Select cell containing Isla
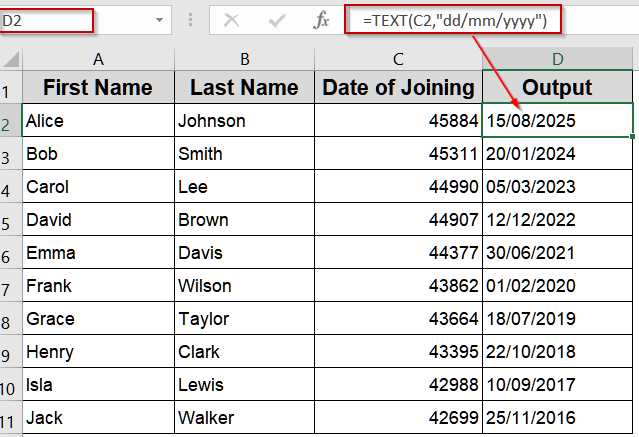The width and height of the screenshot is (639, 437). [98, 384]
